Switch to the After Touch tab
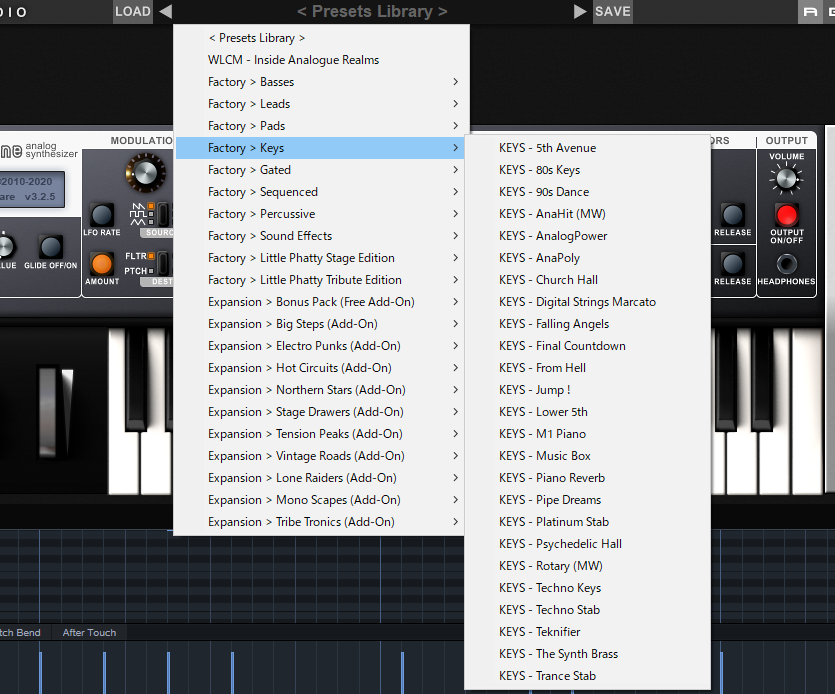Screen dimensions: 835x694 click(x=89, y=632)
